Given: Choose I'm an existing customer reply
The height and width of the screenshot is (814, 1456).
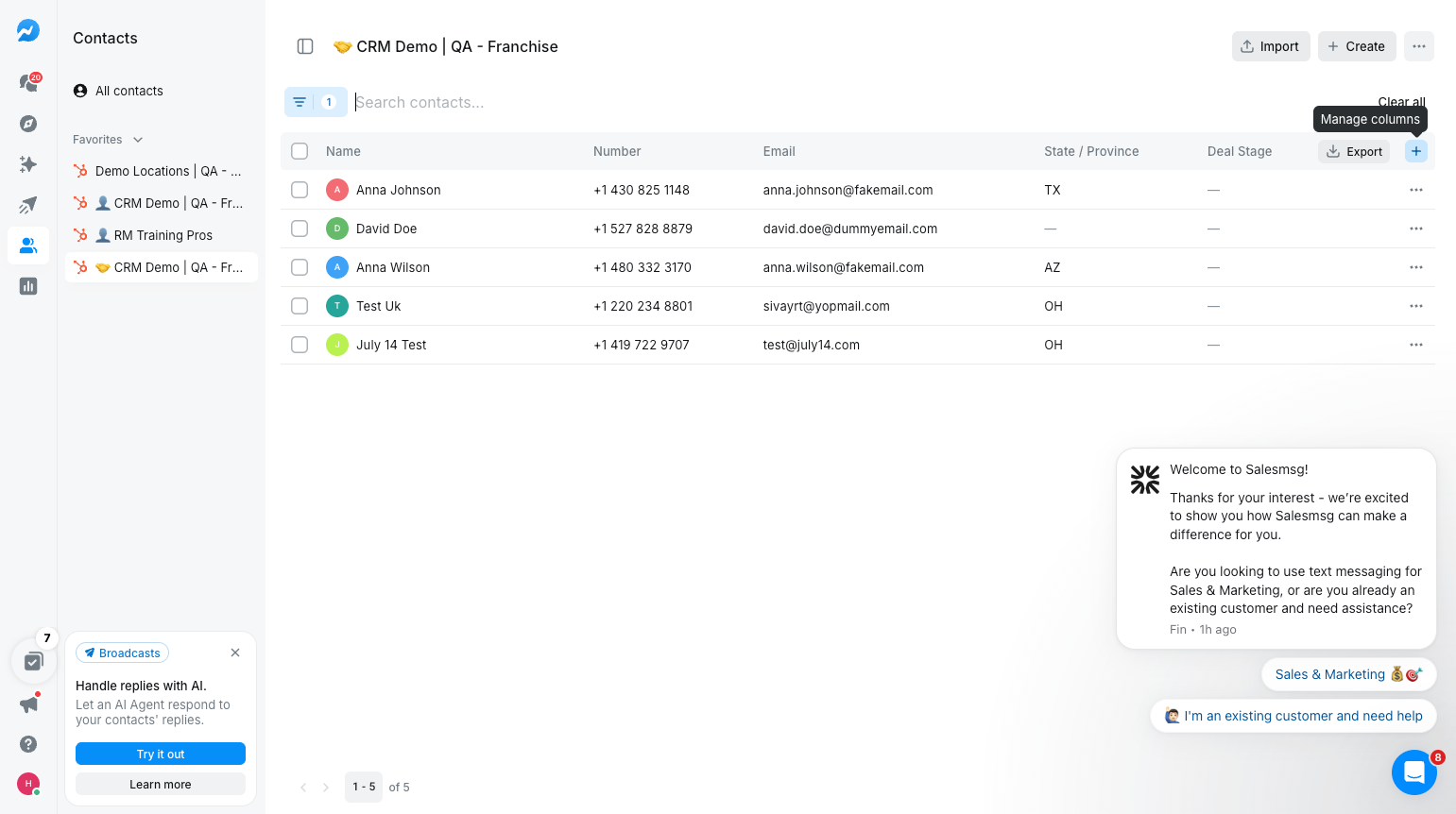Looking at the screenshot, I should [x=1293, y=716].
